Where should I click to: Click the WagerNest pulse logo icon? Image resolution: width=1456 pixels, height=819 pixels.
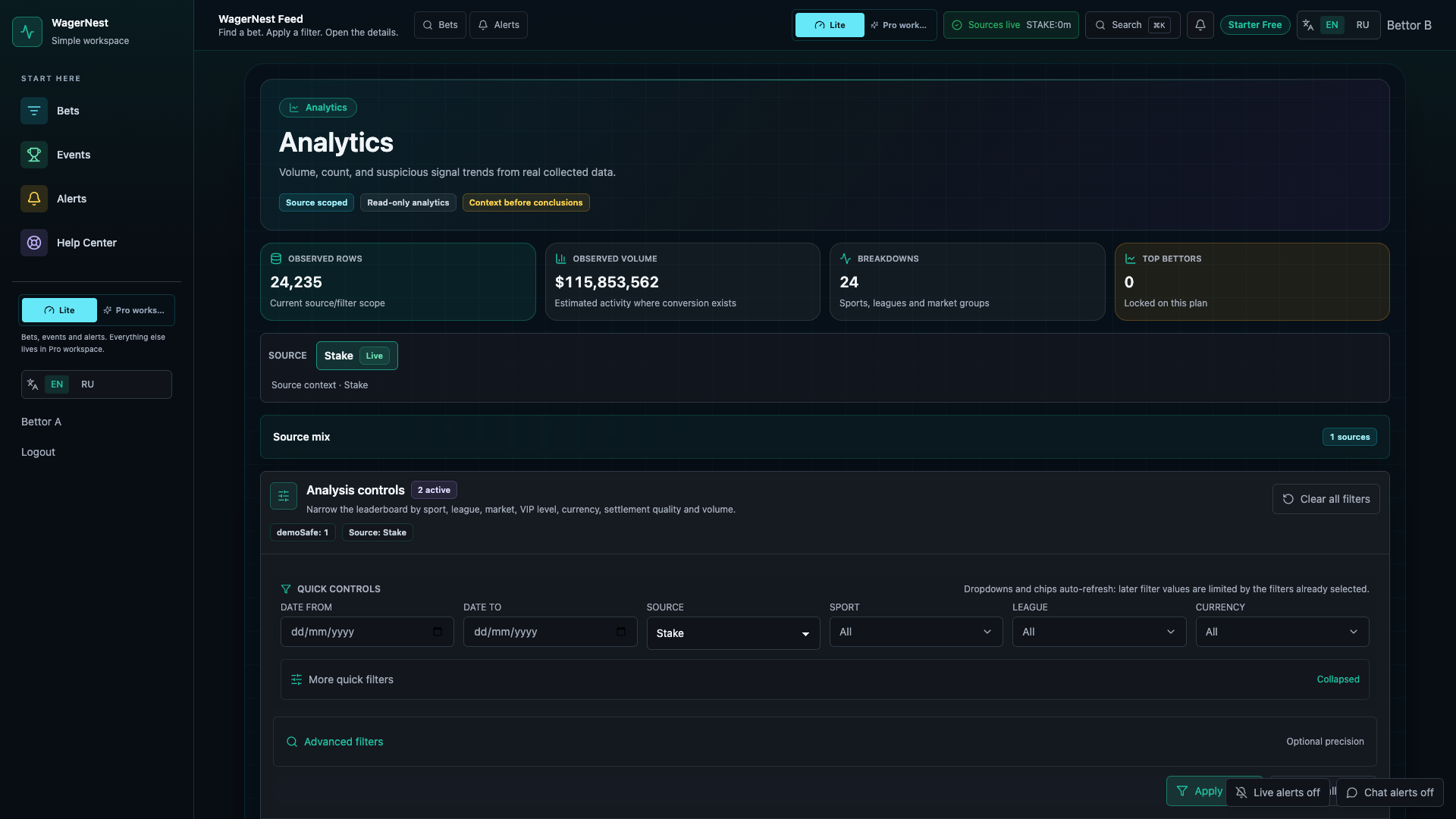(x=27, y=32)
